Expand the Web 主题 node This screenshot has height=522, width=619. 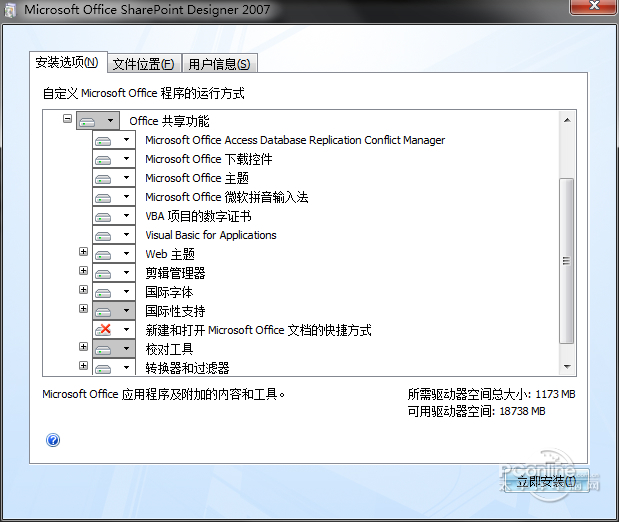click(x=83, y=252)
